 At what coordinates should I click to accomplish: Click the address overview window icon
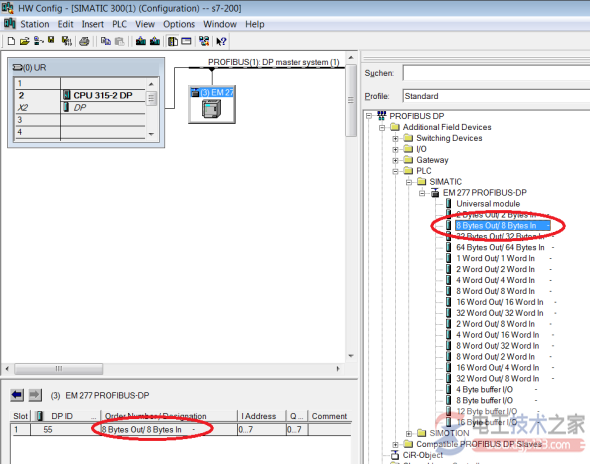click(186, 41)
